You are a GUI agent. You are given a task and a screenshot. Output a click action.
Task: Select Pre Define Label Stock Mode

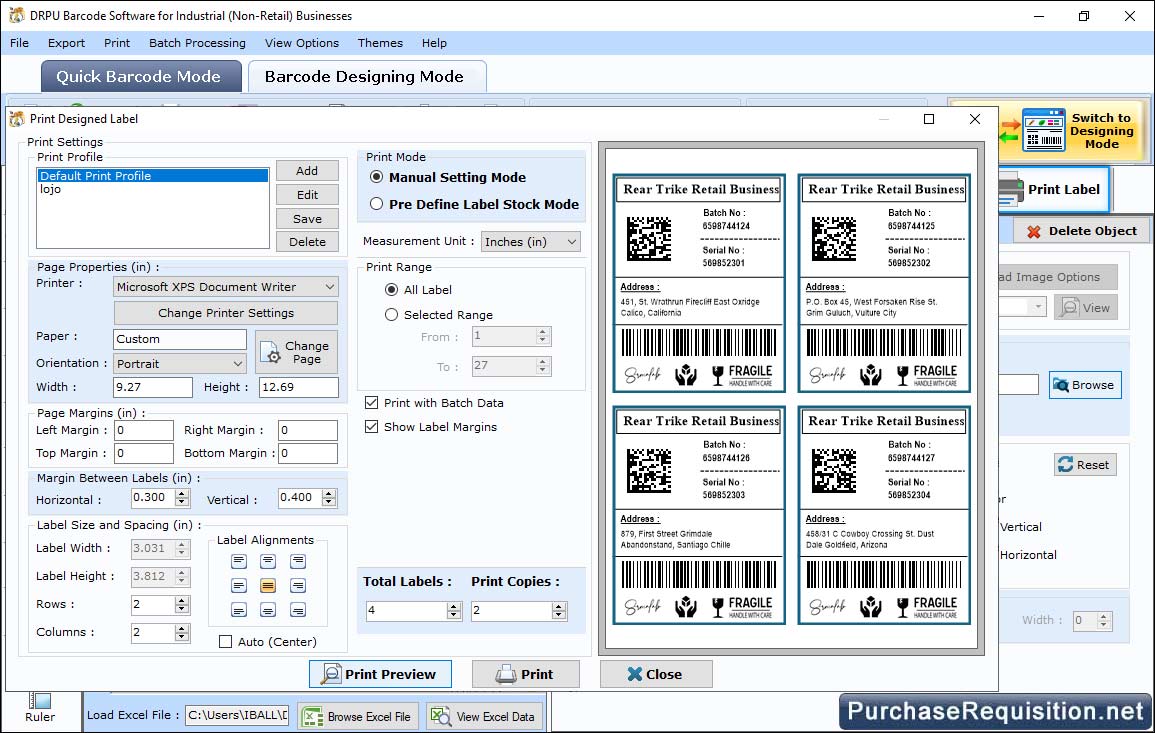point(377,204)
